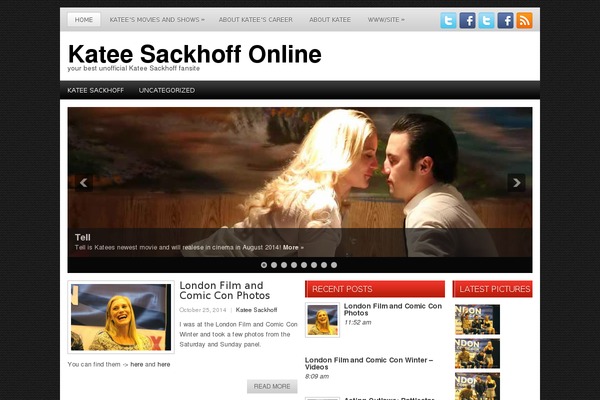This screenshot has height=400, width=600.
Task: Select the third slider pagination dot
Action: tap(284, 265)
